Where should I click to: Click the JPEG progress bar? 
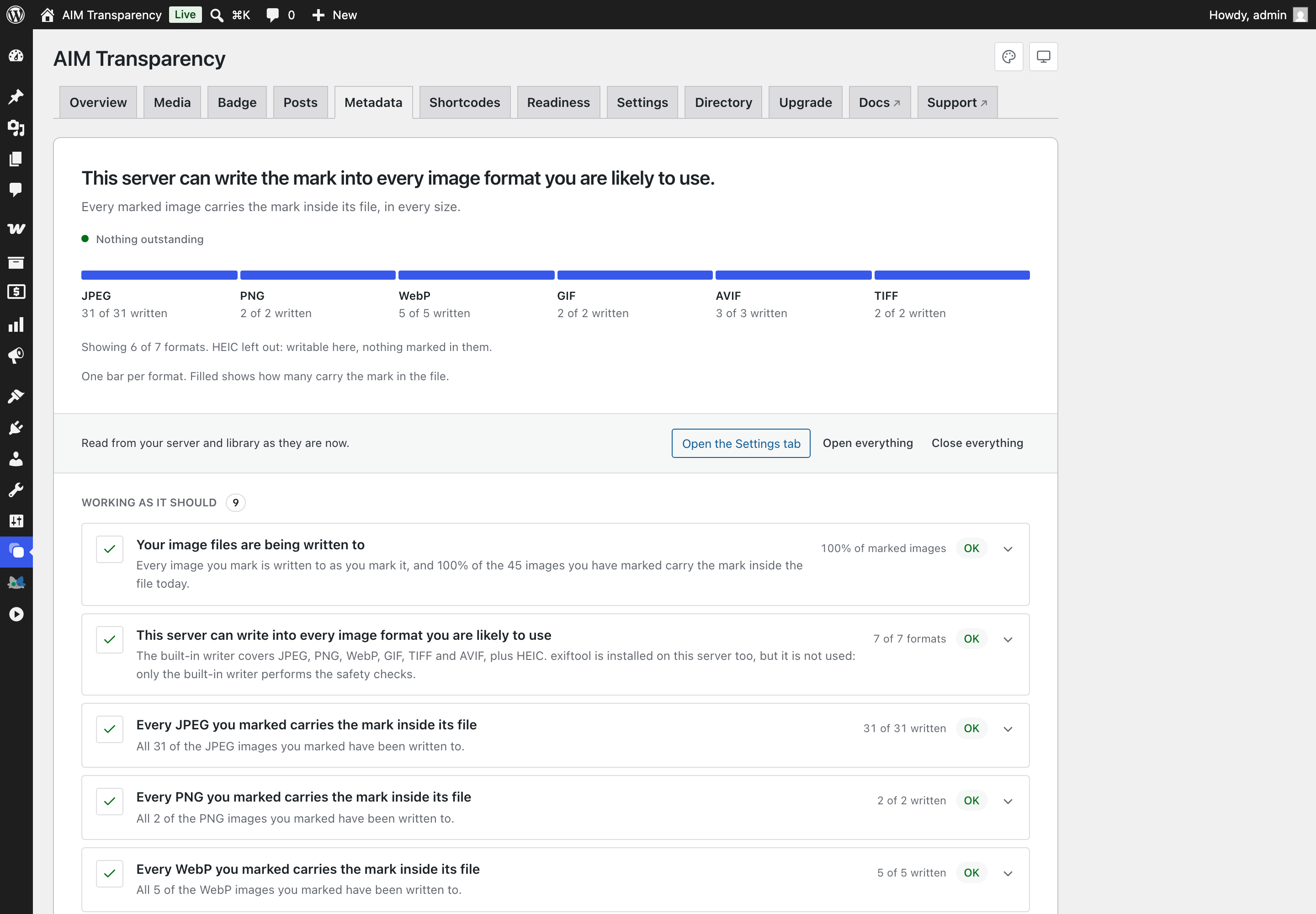click(x=159, y=276)
